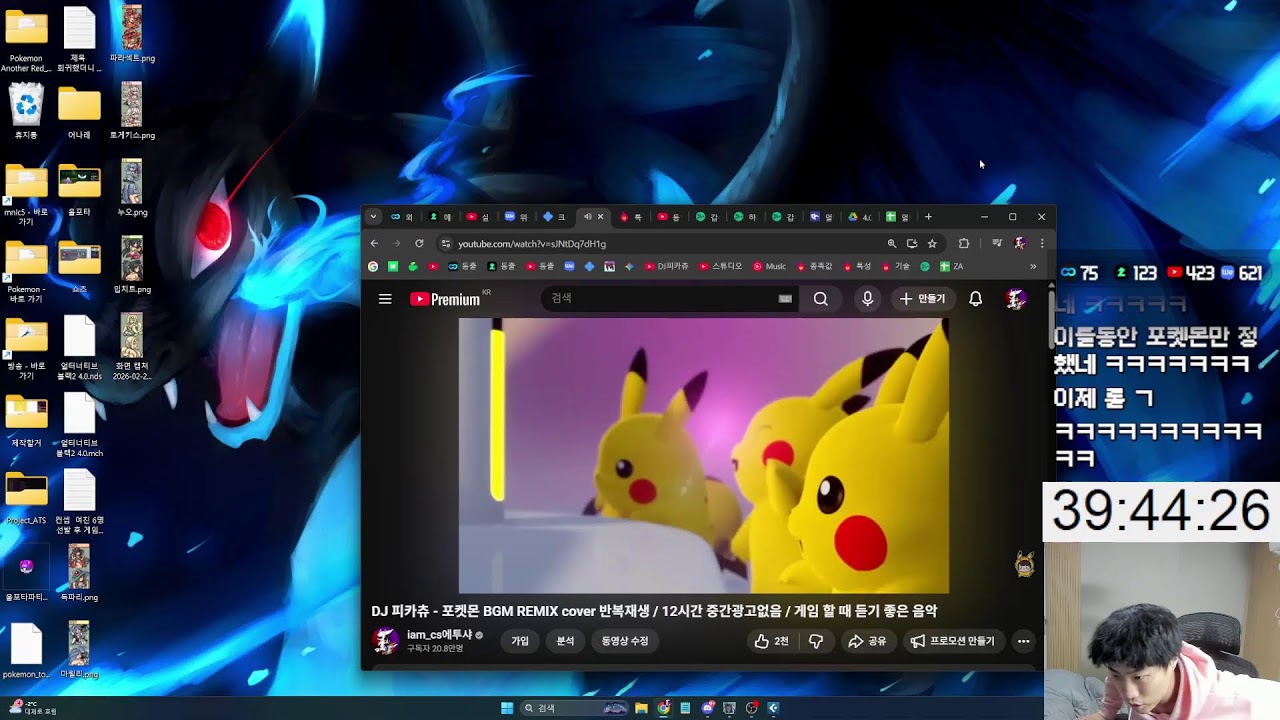
Task: Click the Windows taskbar search box
Action: click(x=574, y=708)
